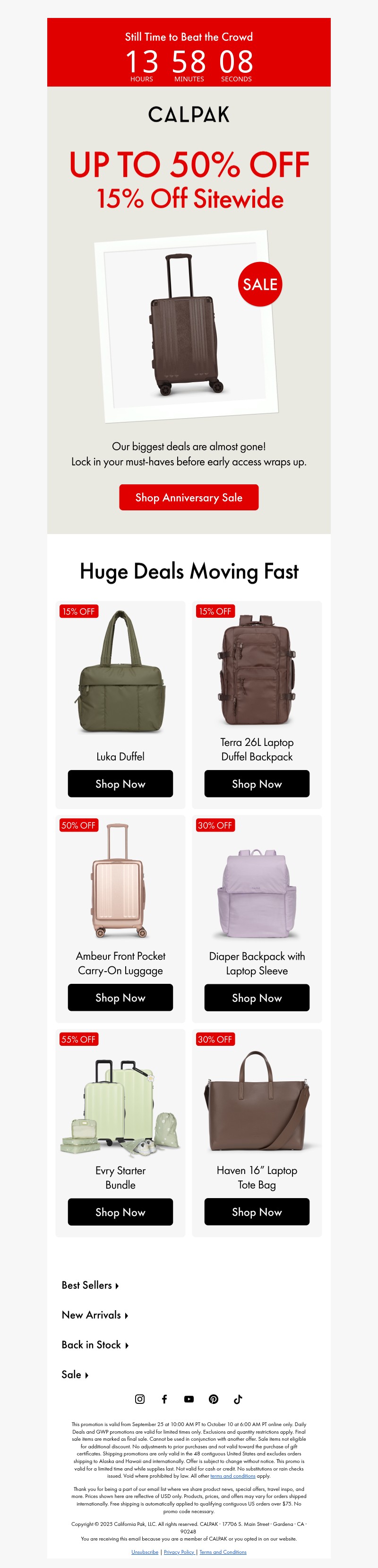Image resolution: width=378 pixels, height=1568 pixels.
Task: Click the lavender Diaper Backpack image
Action: (x=257, y=893)
